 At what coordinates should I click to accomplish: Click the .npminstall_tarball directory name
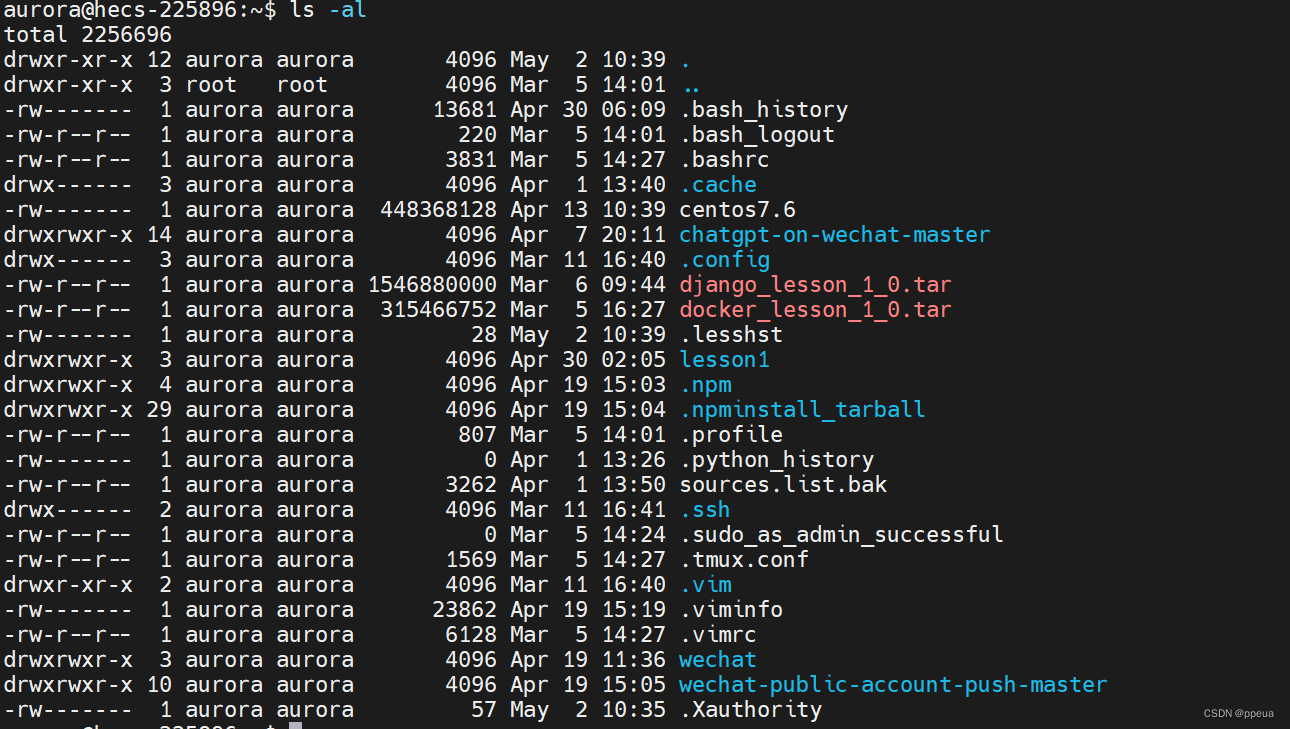coord(802,410)
